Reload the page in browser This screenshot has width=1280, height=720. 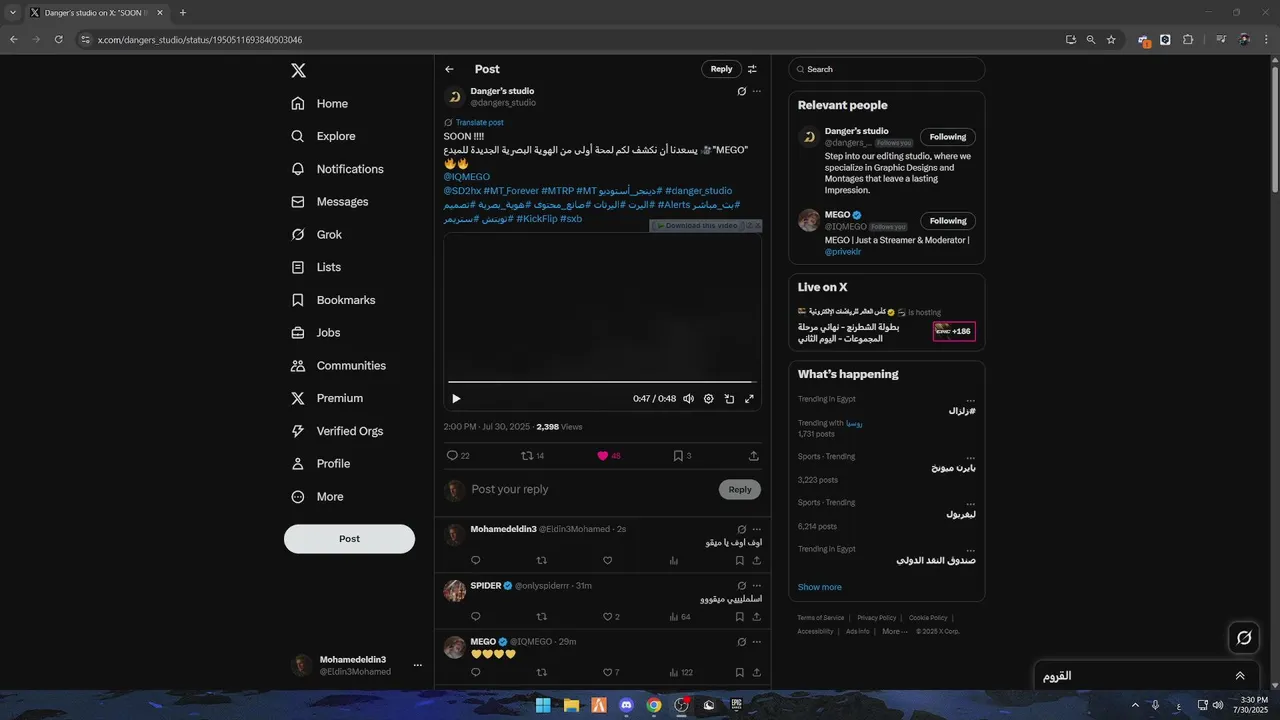58,40
